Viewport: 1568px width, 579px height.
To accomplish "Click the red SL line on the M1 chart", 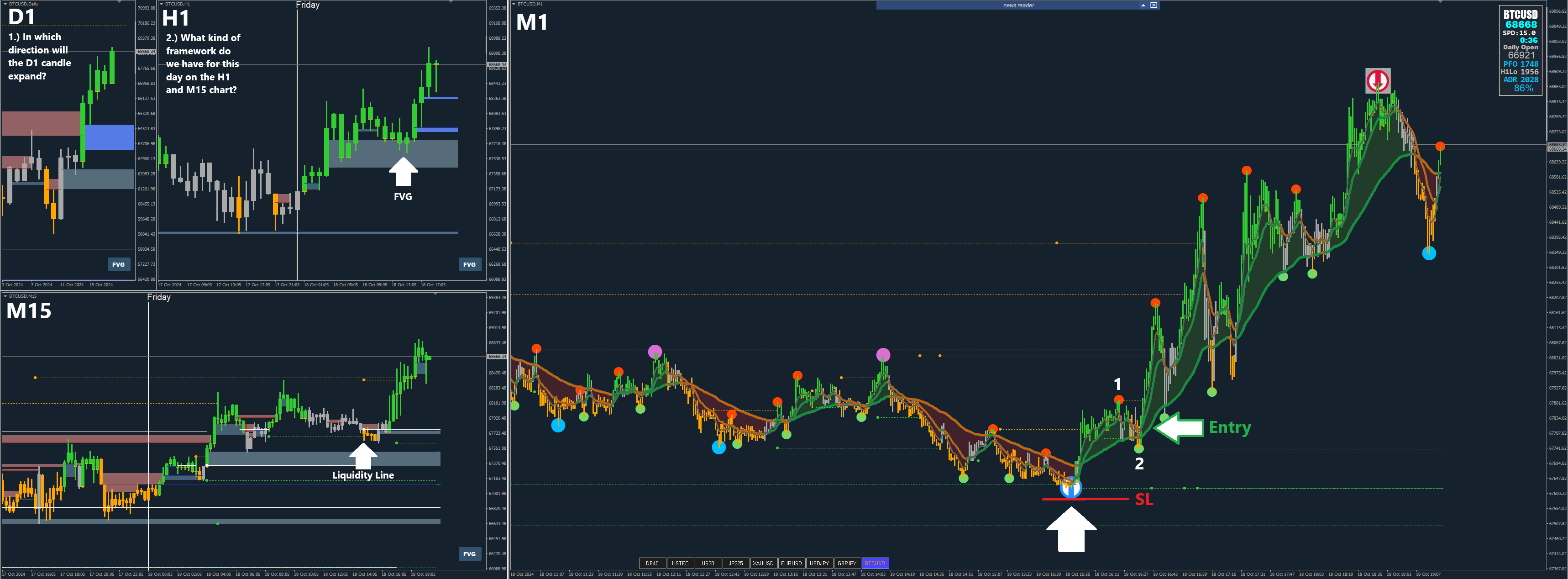I will pyautogui.click(x=1096, y=499).
